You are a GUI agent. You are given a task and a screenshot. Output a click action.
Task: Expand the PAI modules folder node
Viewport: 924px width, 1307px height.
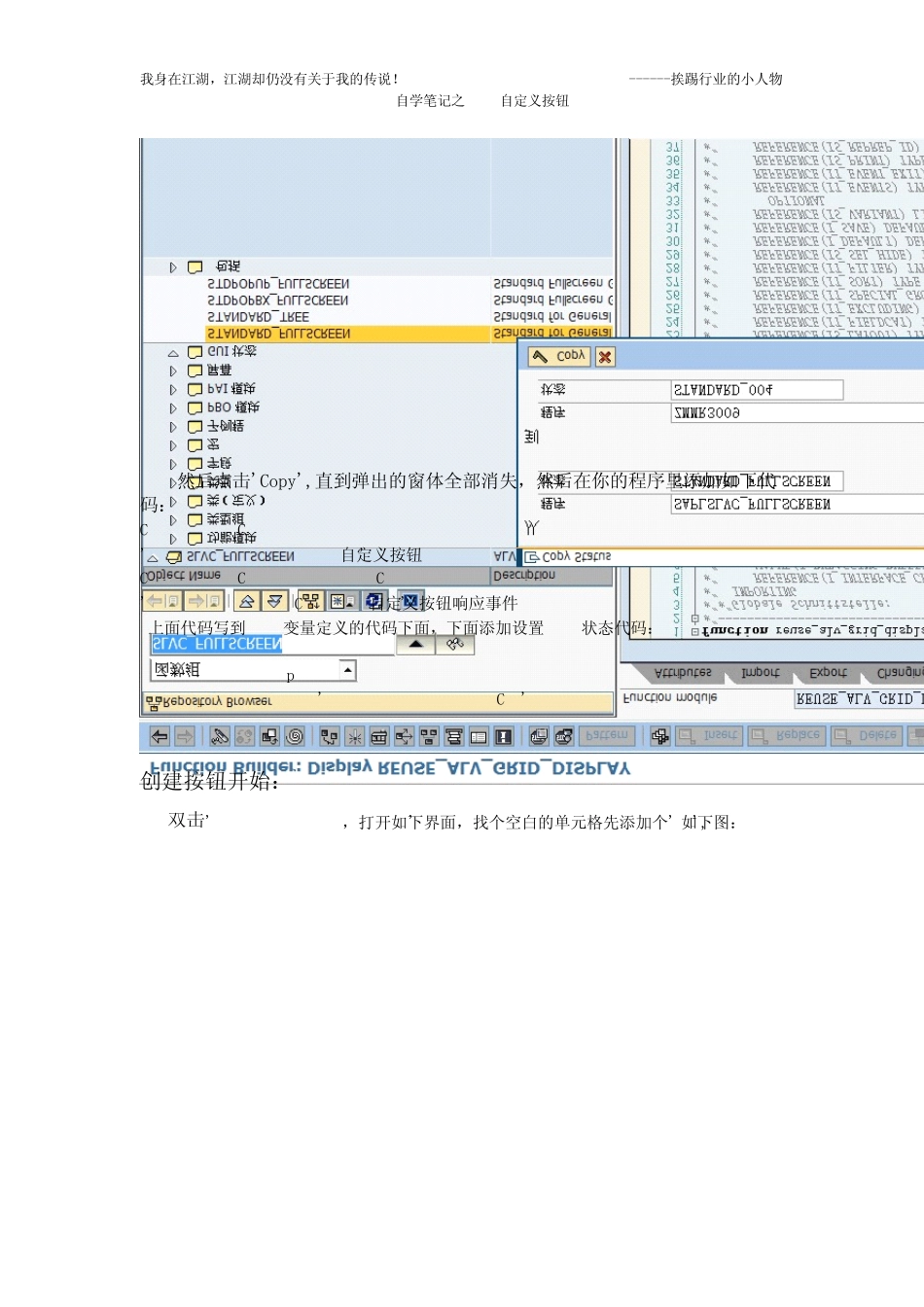click(x=173, y=389)
